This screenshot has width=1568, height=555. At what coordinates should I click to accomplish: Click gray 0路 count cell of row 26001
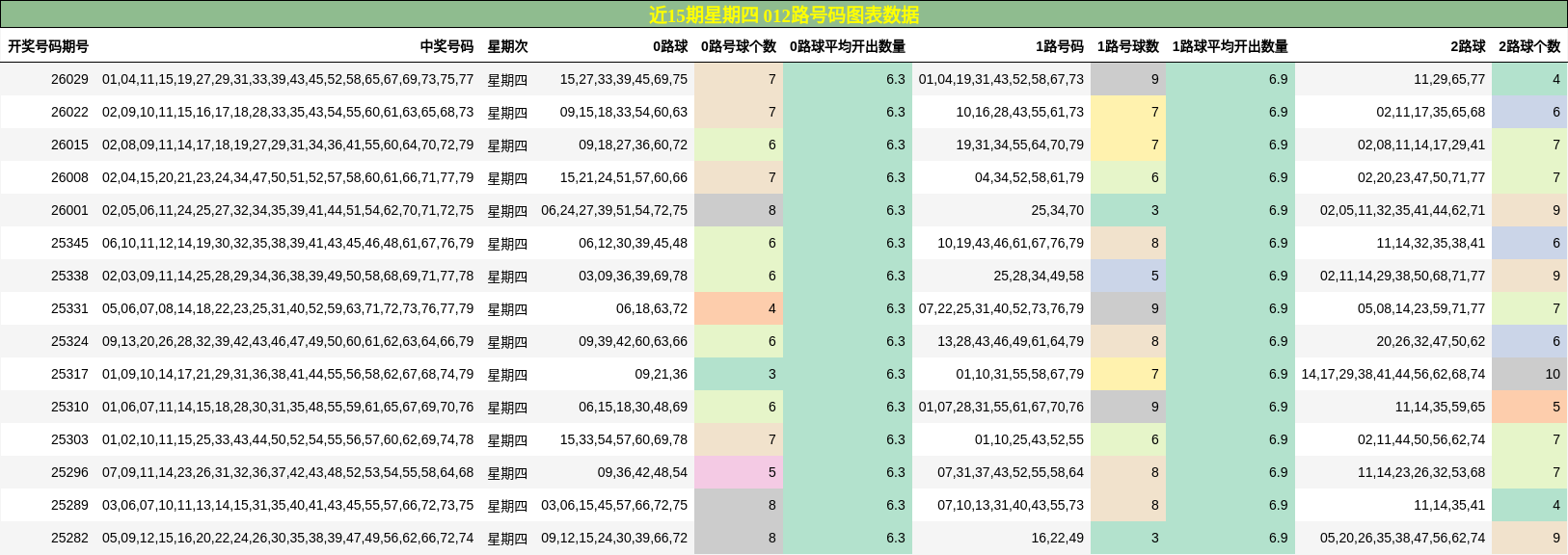[x=739, y=210]
